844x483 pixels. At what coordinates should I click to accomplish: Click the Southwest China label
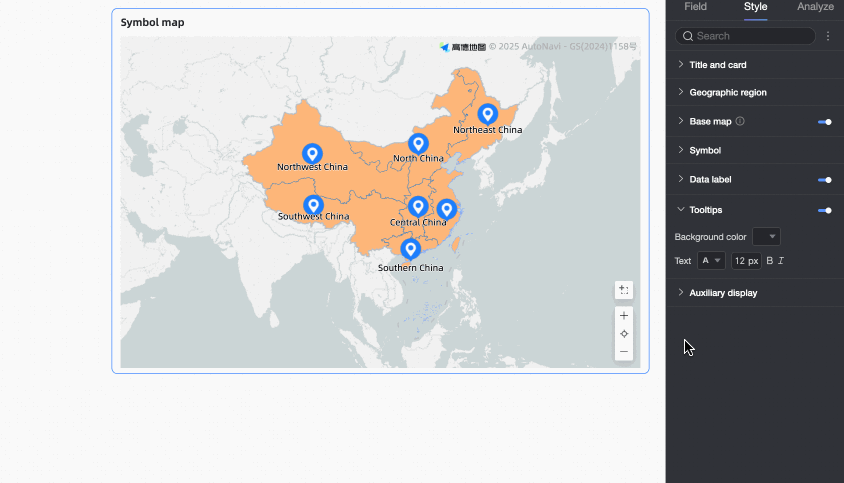tap(313, 216)
